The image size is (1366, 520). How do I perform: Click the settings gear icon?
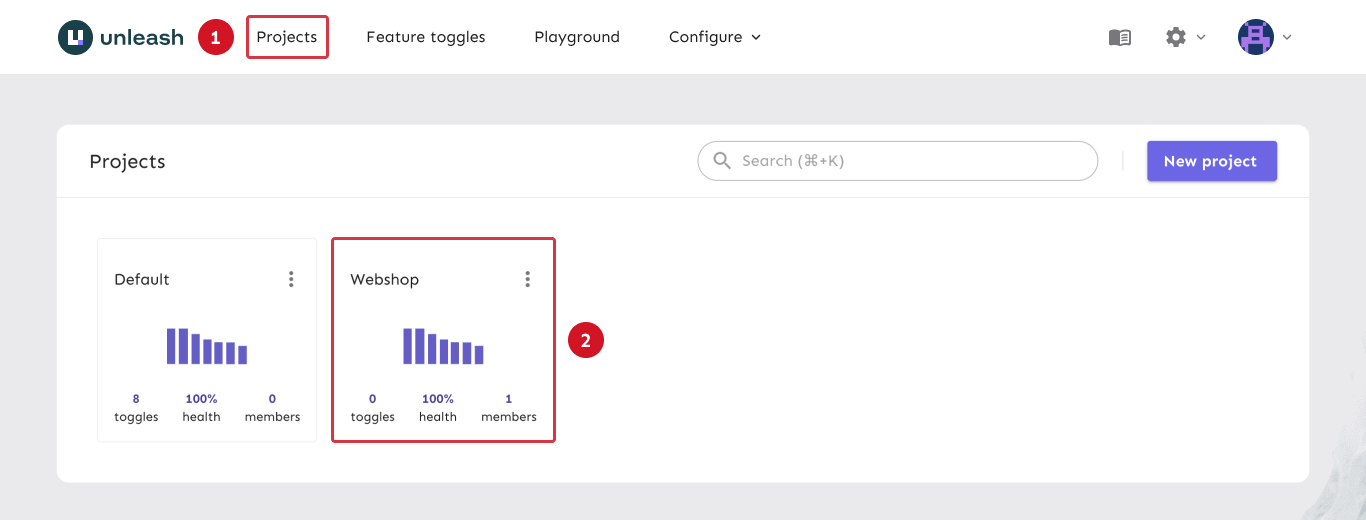[1175, 37]
